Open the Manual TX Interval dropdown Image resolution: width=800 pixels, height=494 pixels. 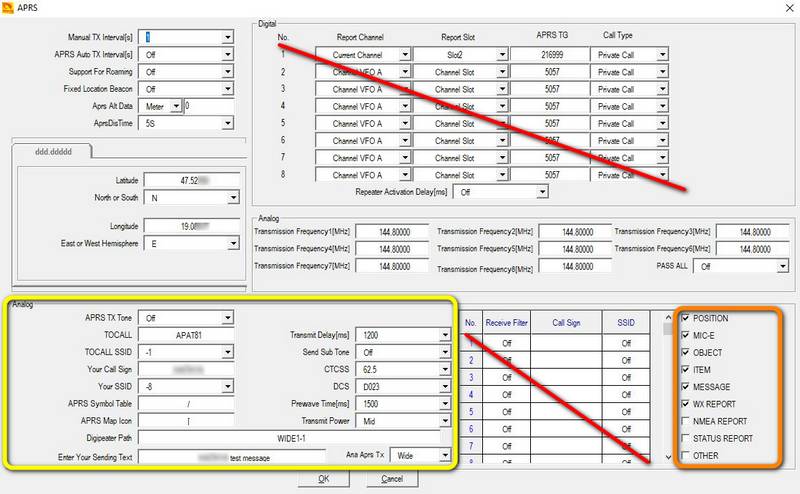point(228,37)
